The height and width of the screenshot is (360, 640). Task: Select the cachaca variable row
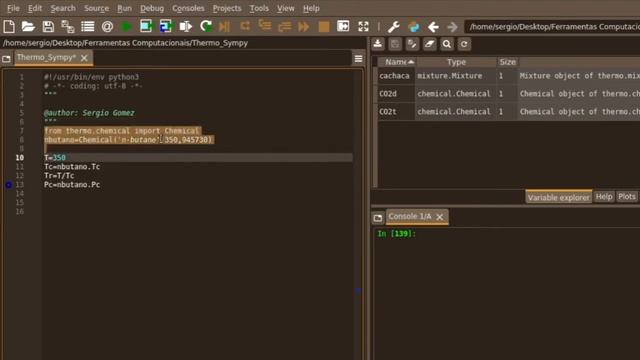[508, 76]
